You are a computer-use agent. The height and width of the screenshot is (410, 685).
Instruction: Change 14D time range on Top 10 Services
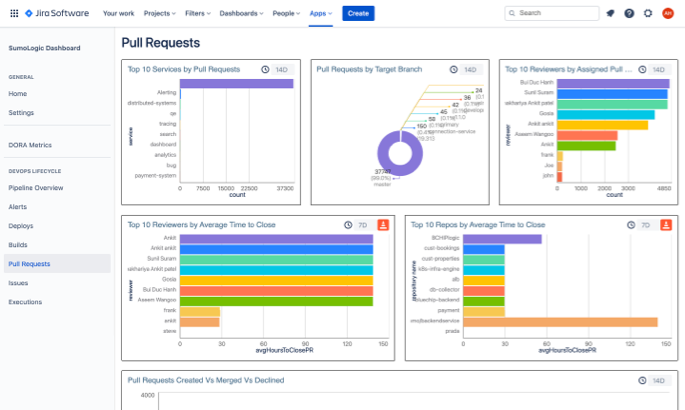[281, 70]
